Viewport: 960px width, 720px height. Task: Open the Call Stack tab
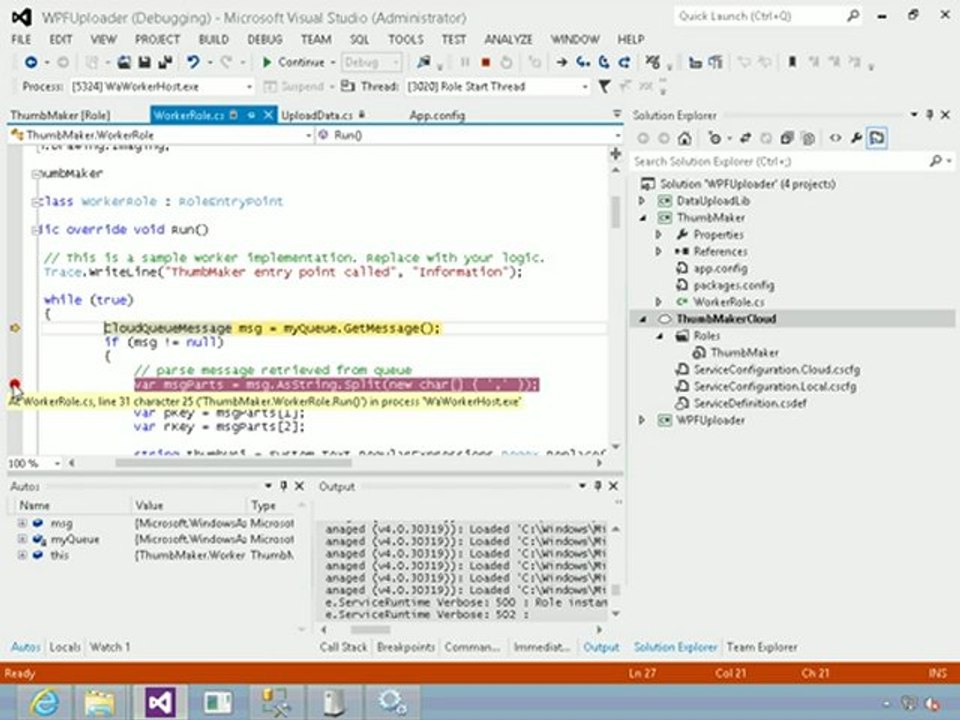tap(343, 647)
